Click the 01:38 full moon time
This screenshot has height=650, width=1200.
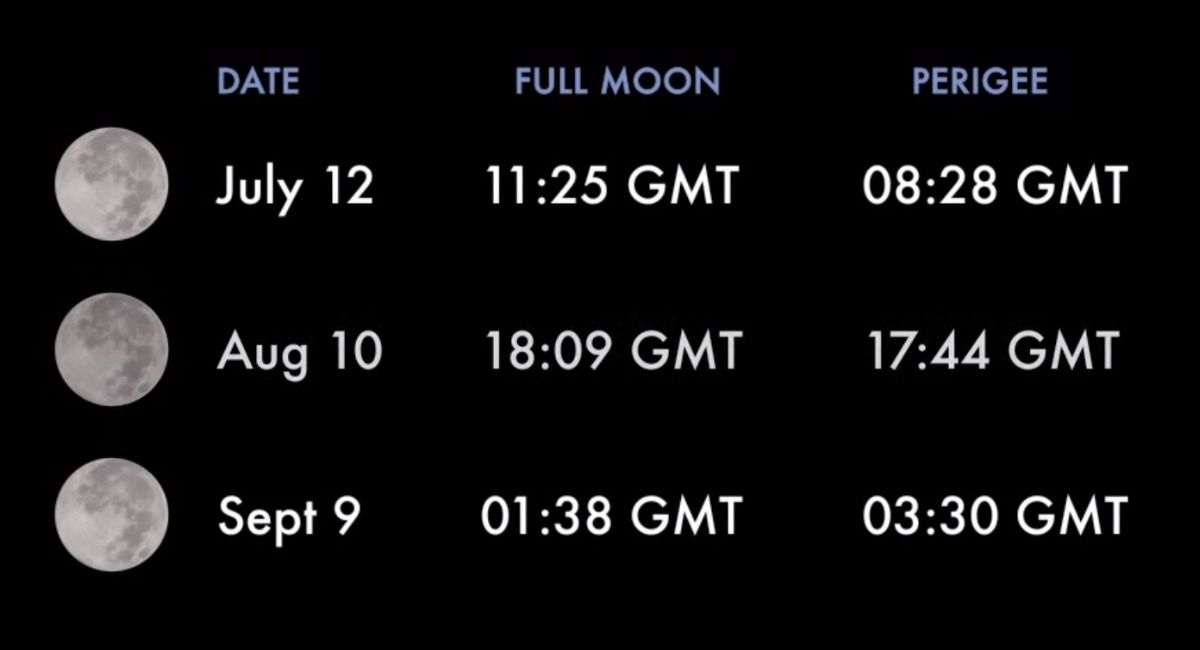pos(547,516)
